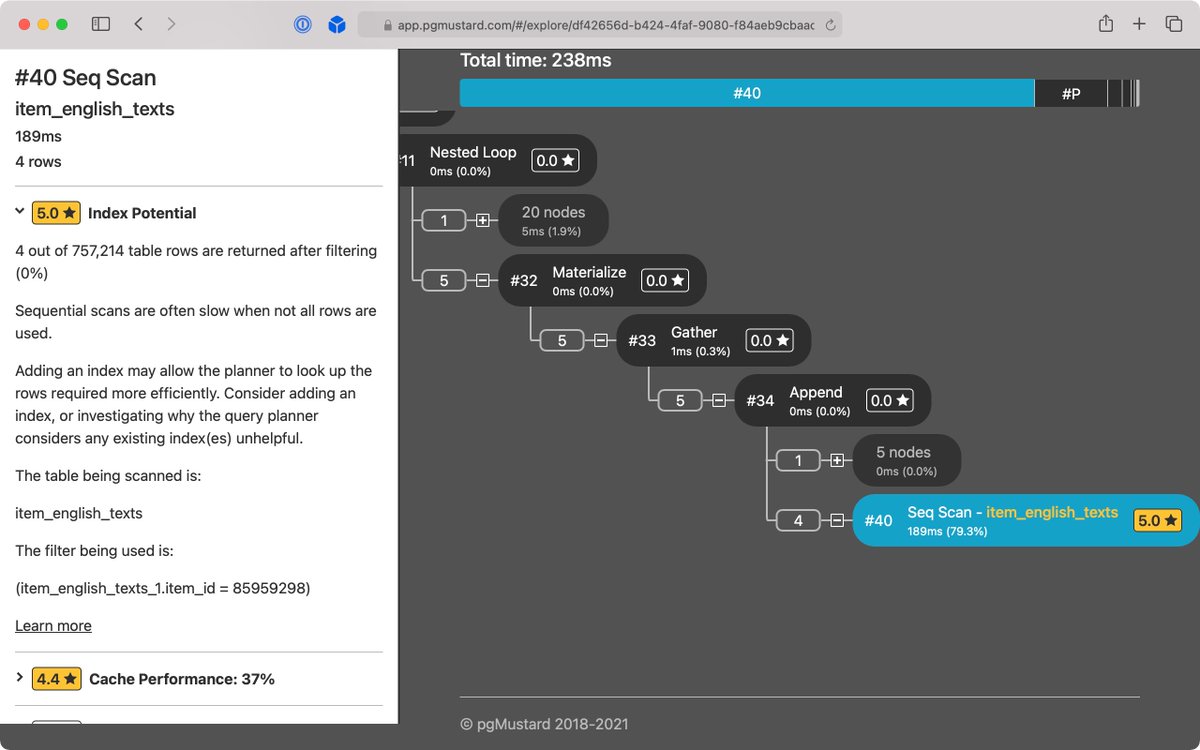Screen dimensions: 1200x750
Task: Toggle the Safari sidebar icon
Action: (x=101, y=24)
